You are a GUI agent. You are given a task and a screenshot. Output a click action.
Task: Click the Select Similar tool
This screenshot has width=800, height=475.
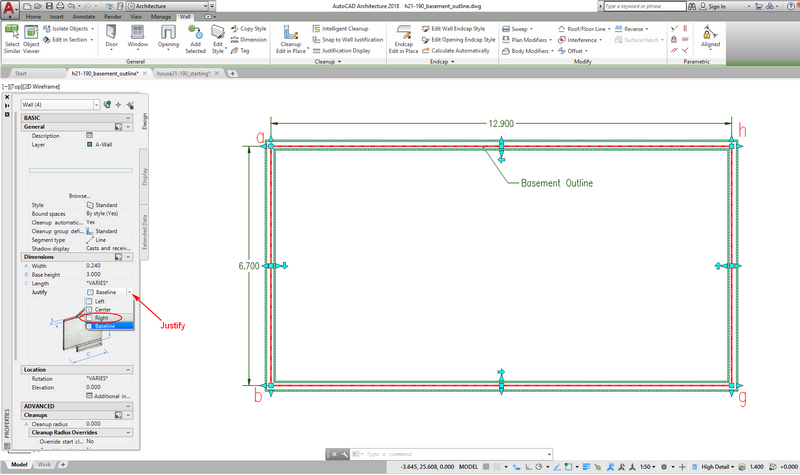(12, 39)
